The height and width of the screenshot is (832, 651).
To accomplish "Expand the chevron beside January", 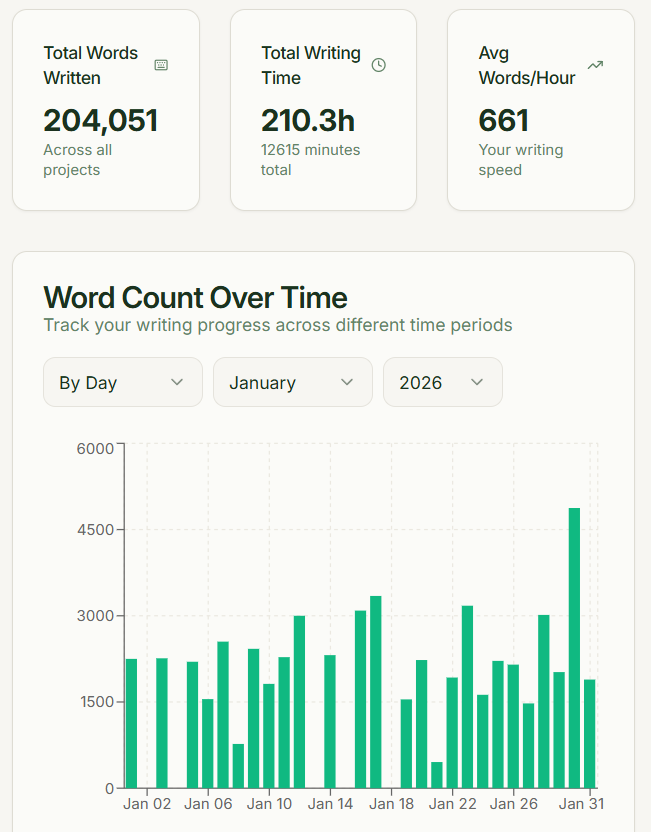I will tap(347, 382).
